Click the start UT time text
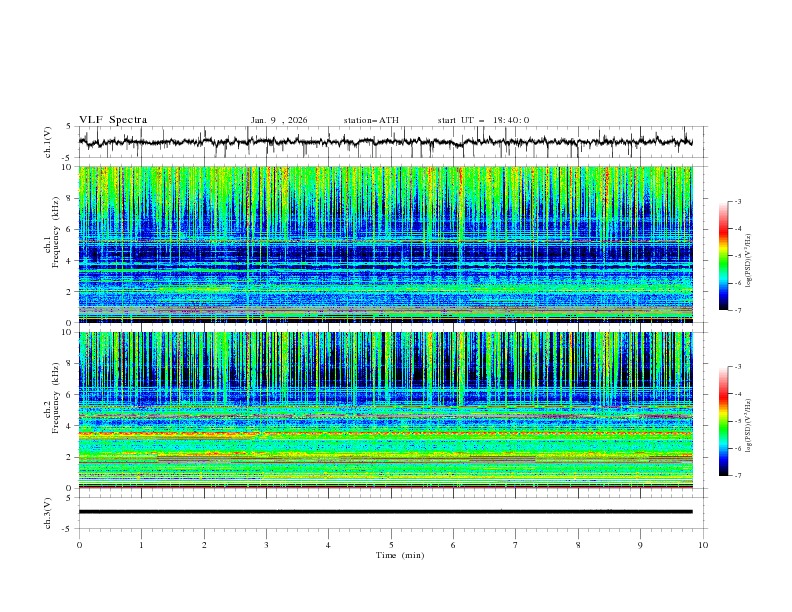792x612 pixels. (483, 120)
